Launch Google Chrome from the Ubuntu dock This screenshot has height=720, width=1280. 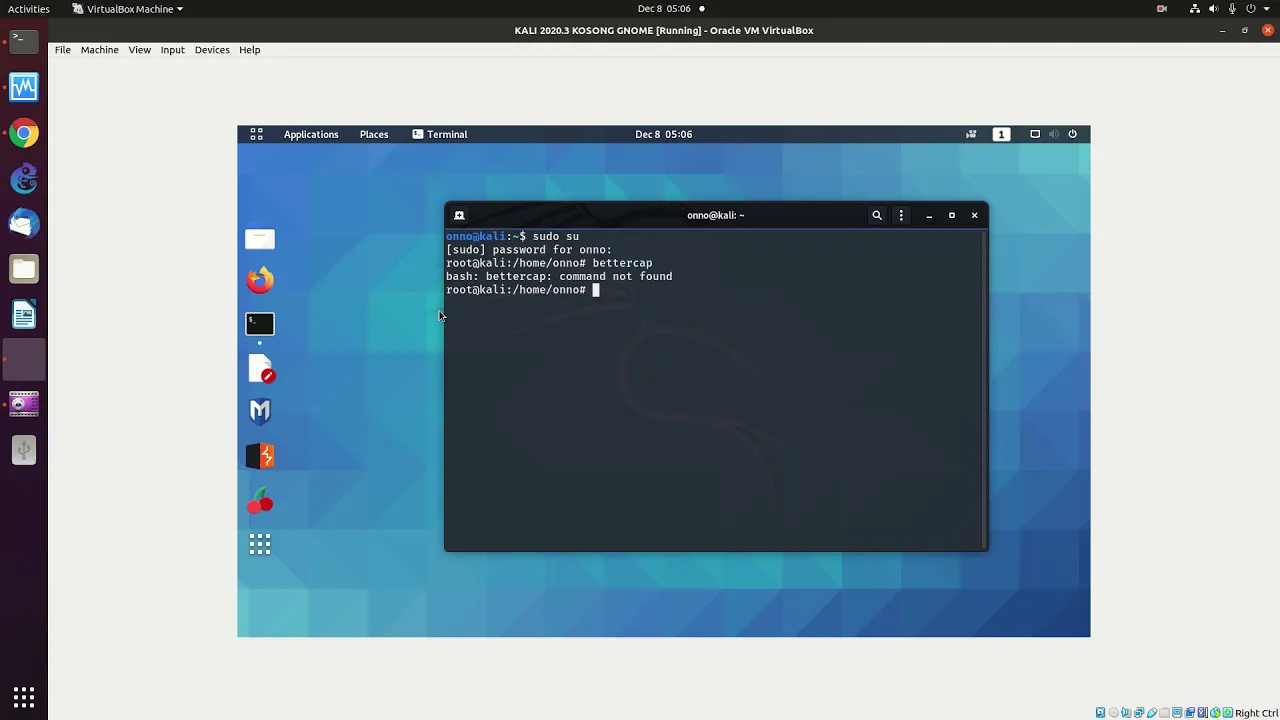(24, 133)
